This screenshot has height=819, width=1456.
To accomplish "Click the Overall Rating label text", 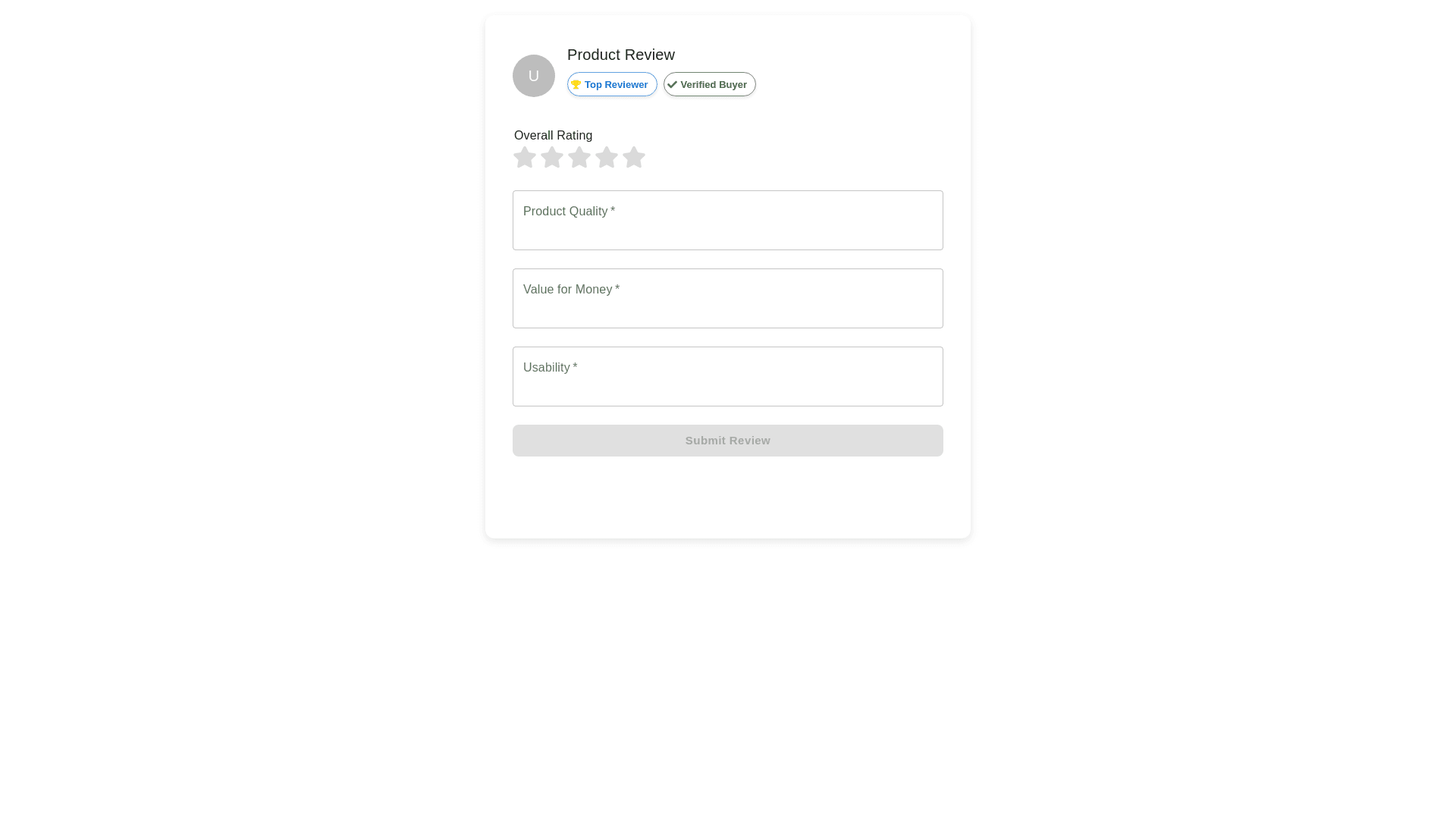I will tap(553, 136).
